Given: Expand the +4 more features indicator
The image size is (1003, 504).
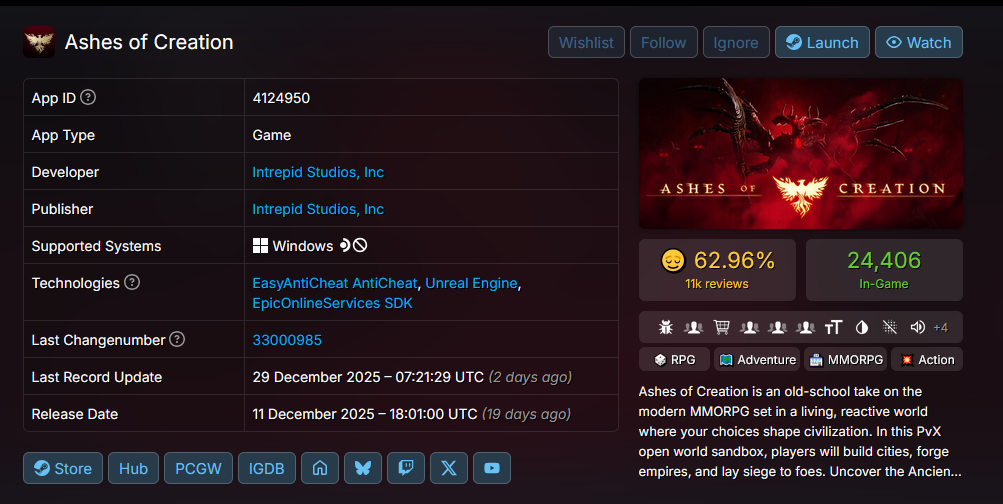Looking at the screenshot, I should (x=940, y=327).
